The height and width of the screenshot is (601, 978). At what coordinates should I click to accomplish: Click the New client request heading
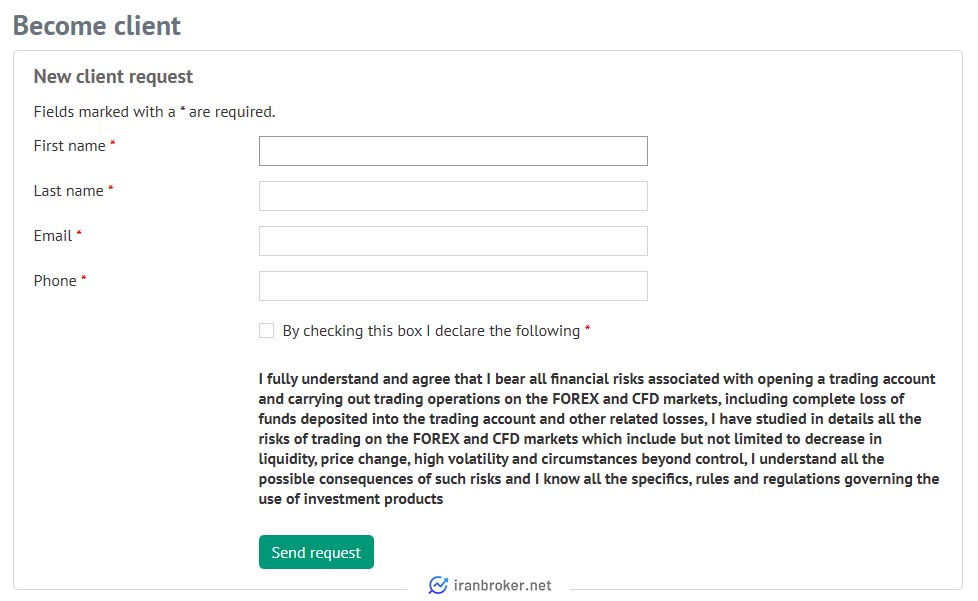click(114, 76)
